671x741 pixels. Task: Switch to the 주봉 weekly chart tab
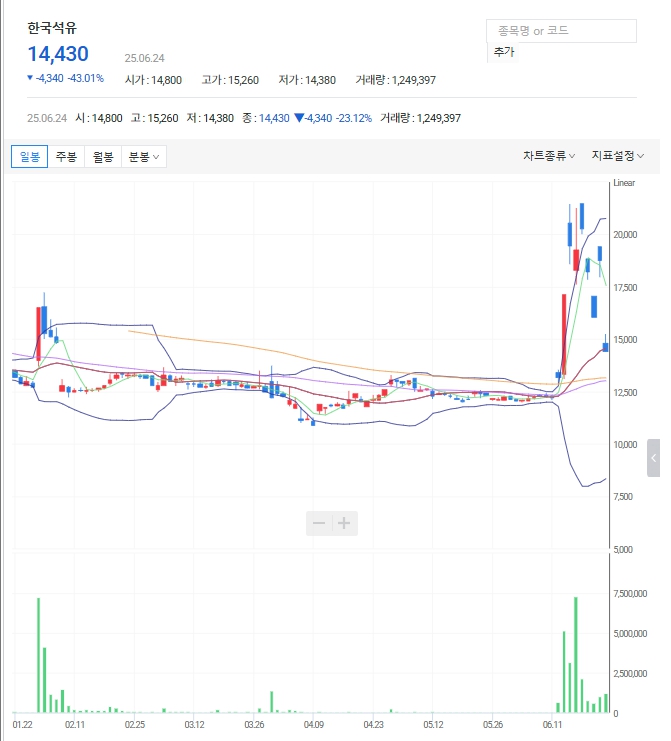pyautogui.click(x=66, y=156)
